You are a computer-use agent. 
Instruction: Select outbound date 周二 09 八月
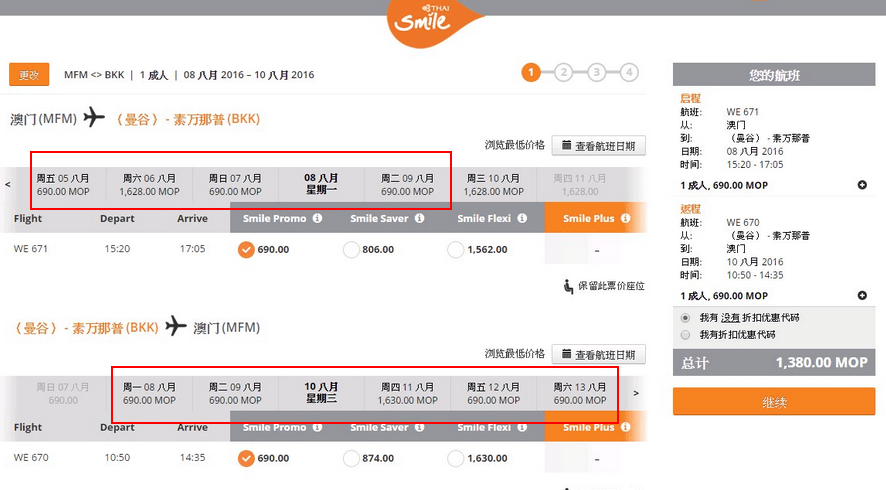[407, 185]
